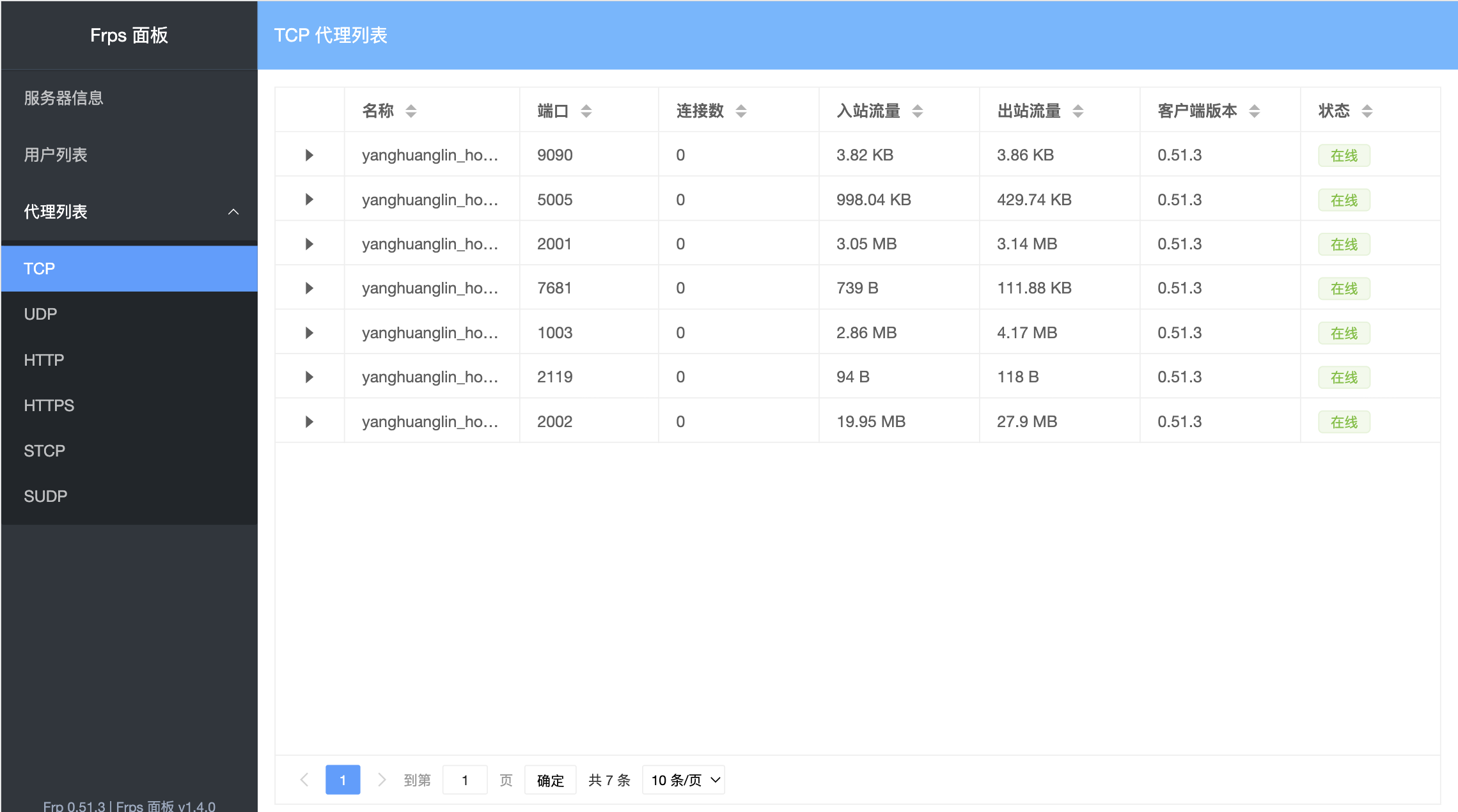
Task: Open 服务器信息 from the sidebar
Action: 63,98
